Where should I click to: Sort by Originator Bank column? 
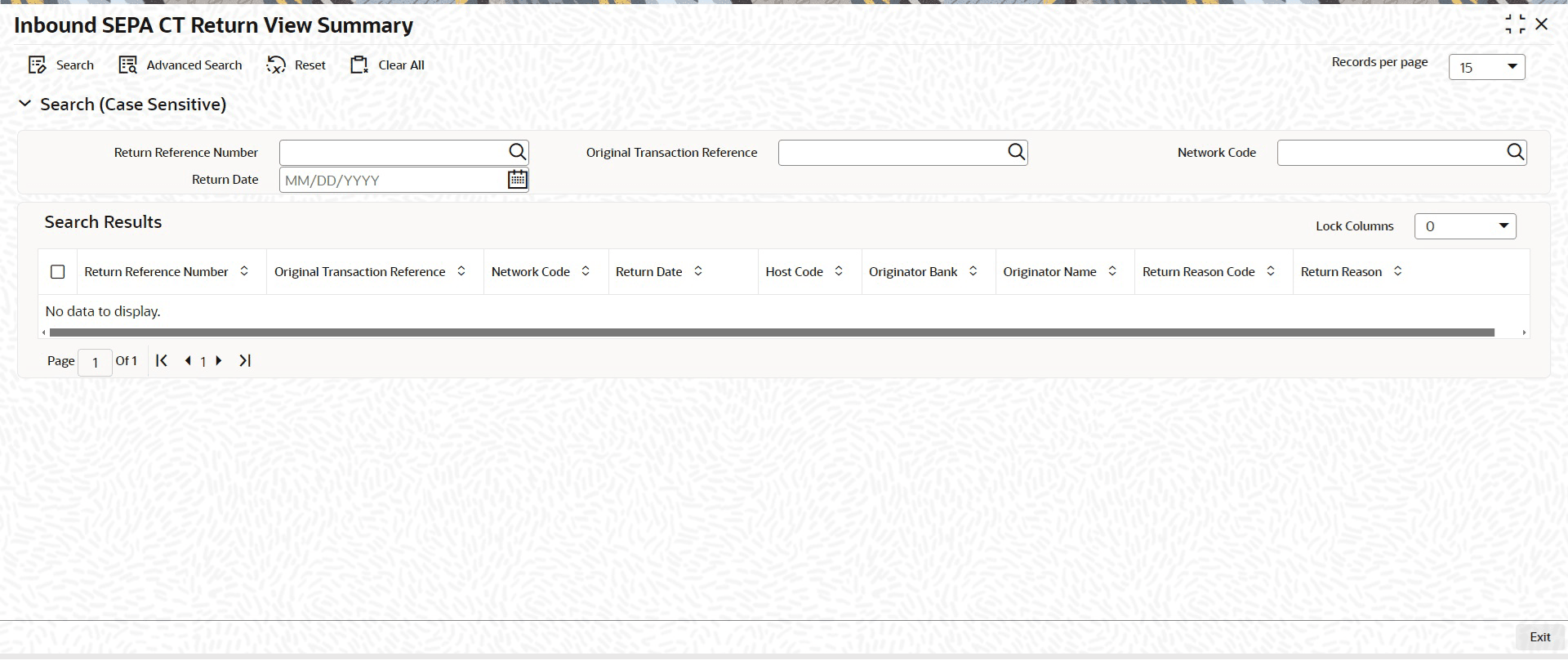[973, 271]
